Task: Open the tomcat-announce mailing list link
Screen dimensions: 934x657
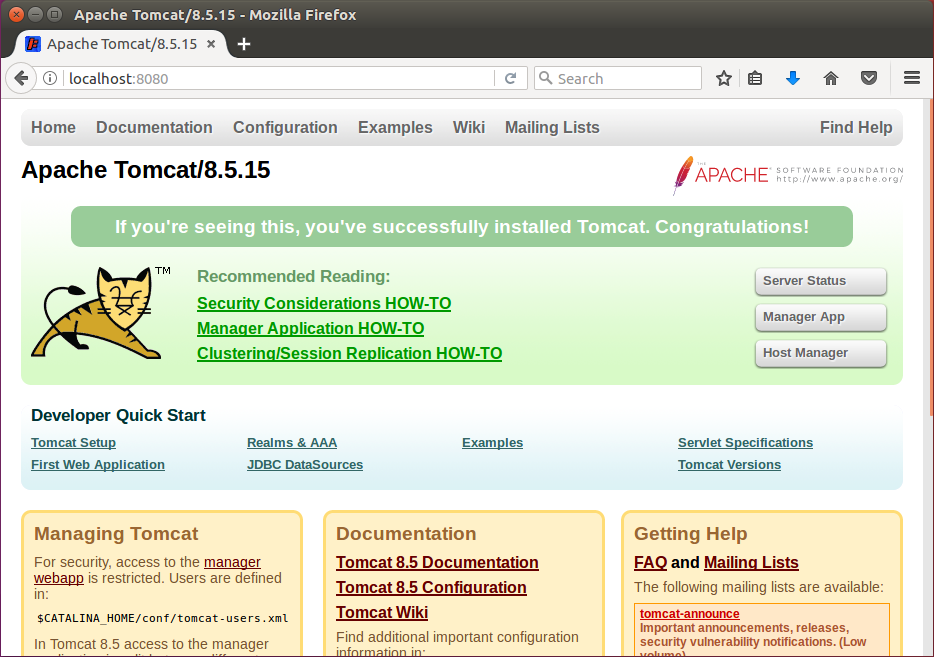Action: pos(689,614)
